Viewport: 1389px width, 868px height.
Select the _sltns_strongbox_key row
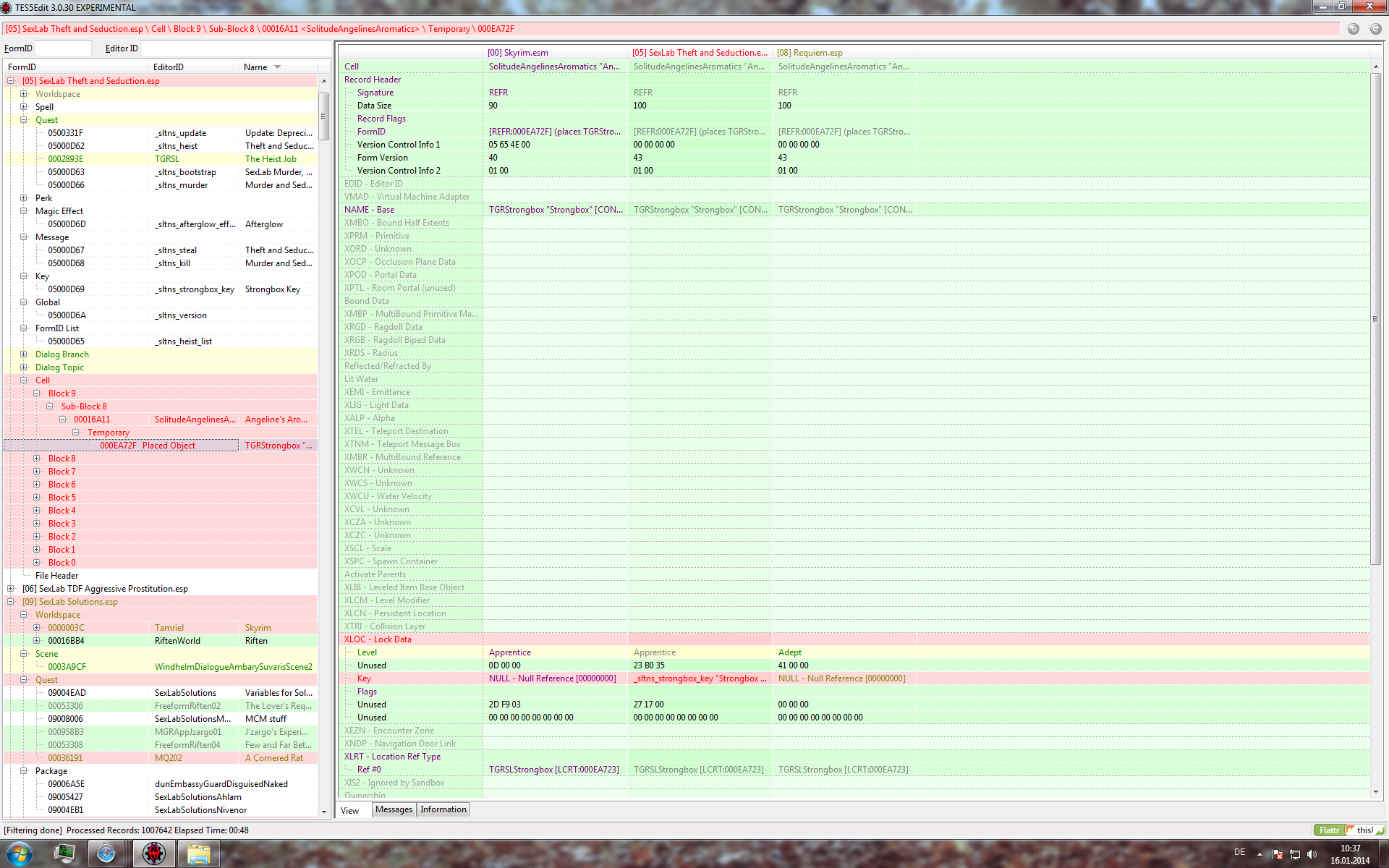point(161,289)
